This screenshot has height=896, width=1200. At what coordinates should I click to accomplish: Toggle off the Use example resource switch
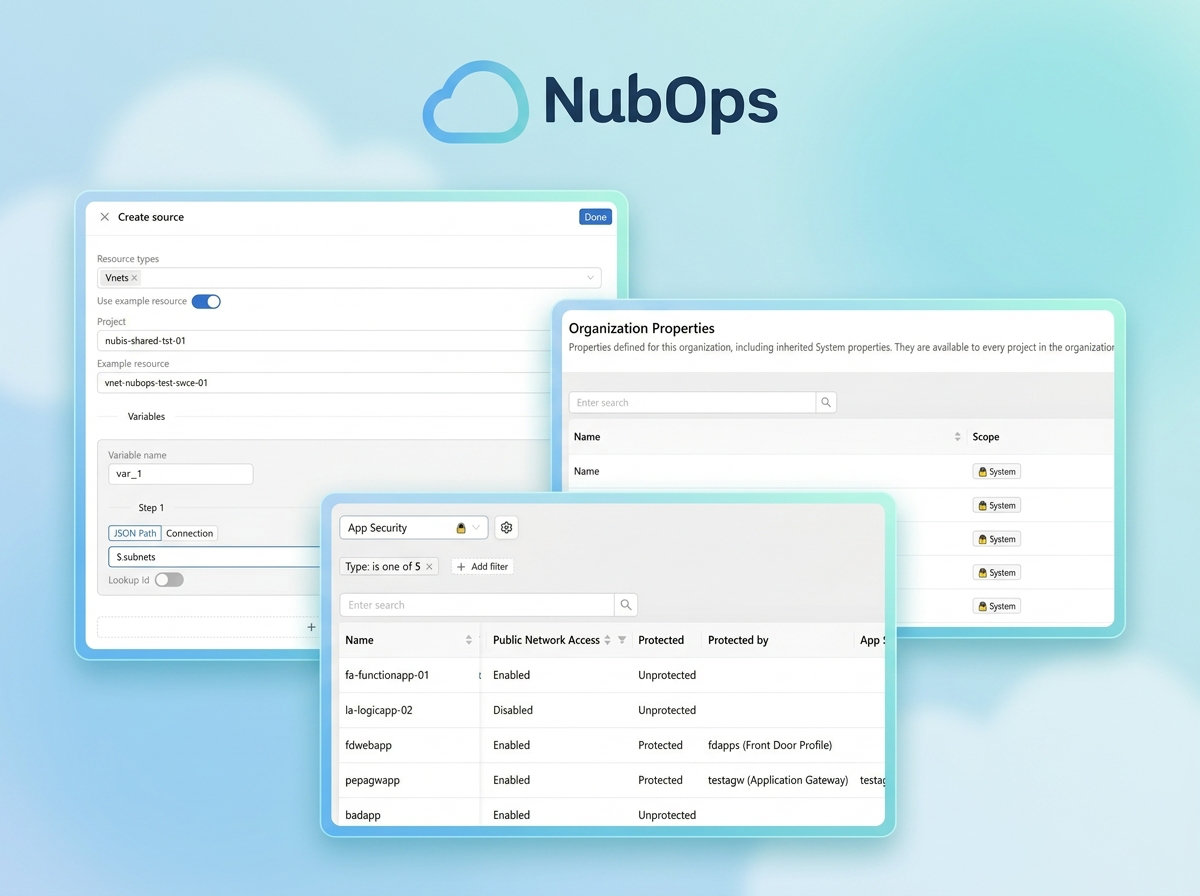point(206,301)
